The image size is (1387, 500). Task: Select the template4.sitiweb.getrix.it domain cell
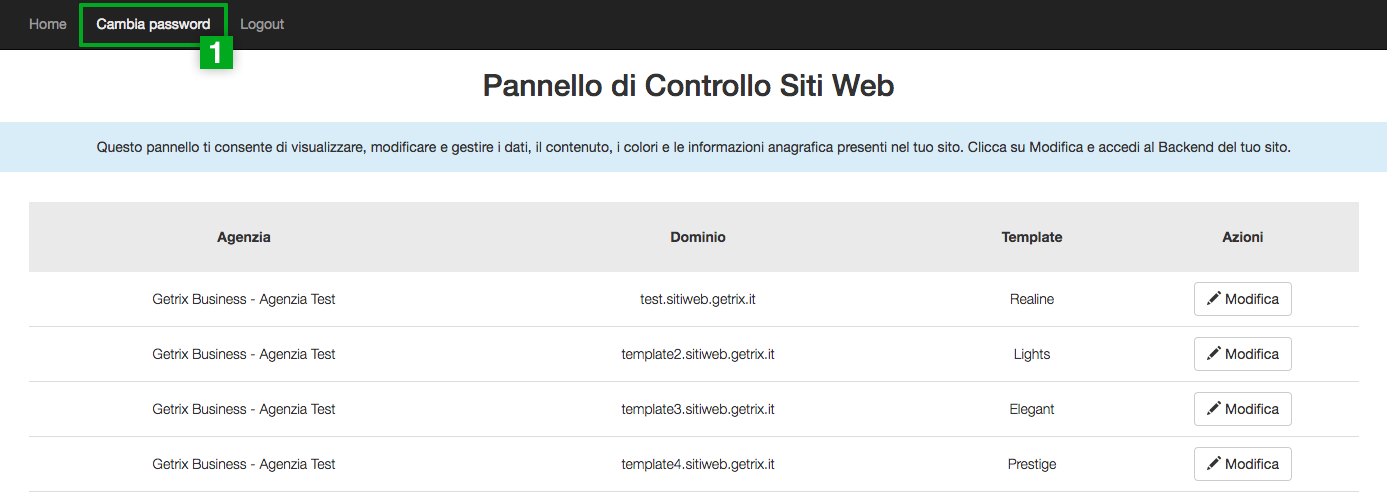coord(698,464)
